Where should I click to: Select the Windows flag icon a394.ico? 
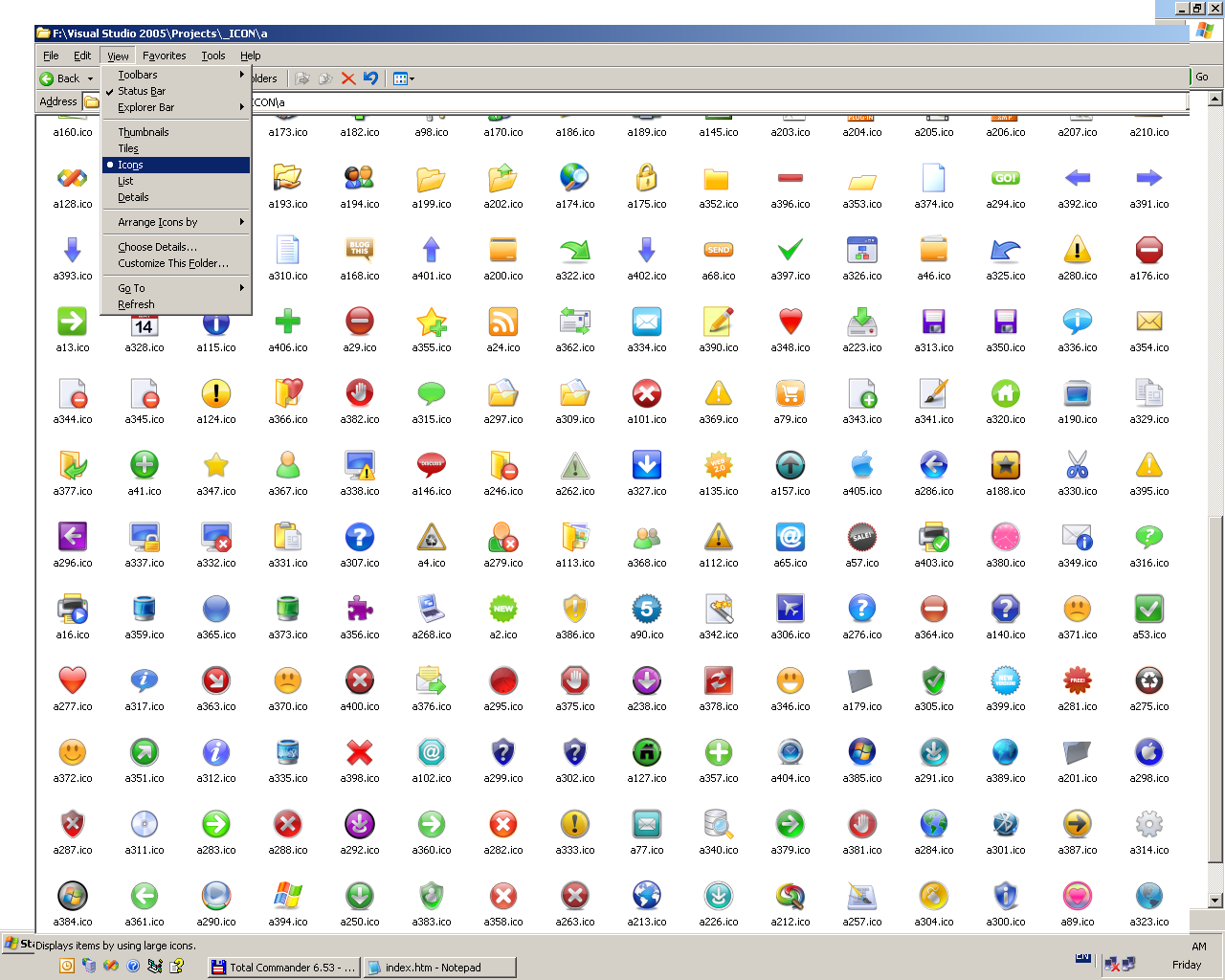click(x=288, y=895)
